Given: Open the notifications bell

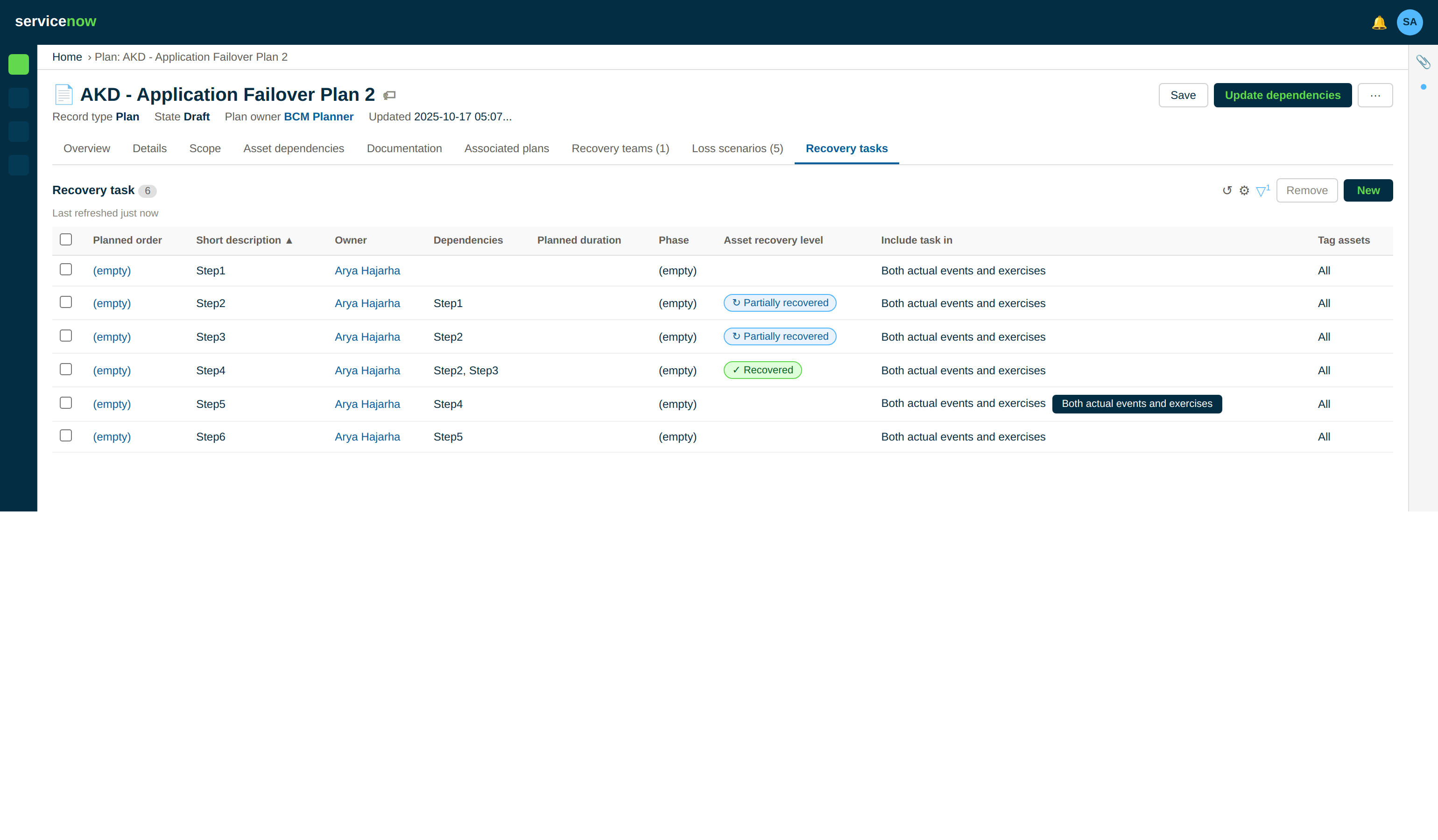Looking at the screenshot, I should (1379, 22).
